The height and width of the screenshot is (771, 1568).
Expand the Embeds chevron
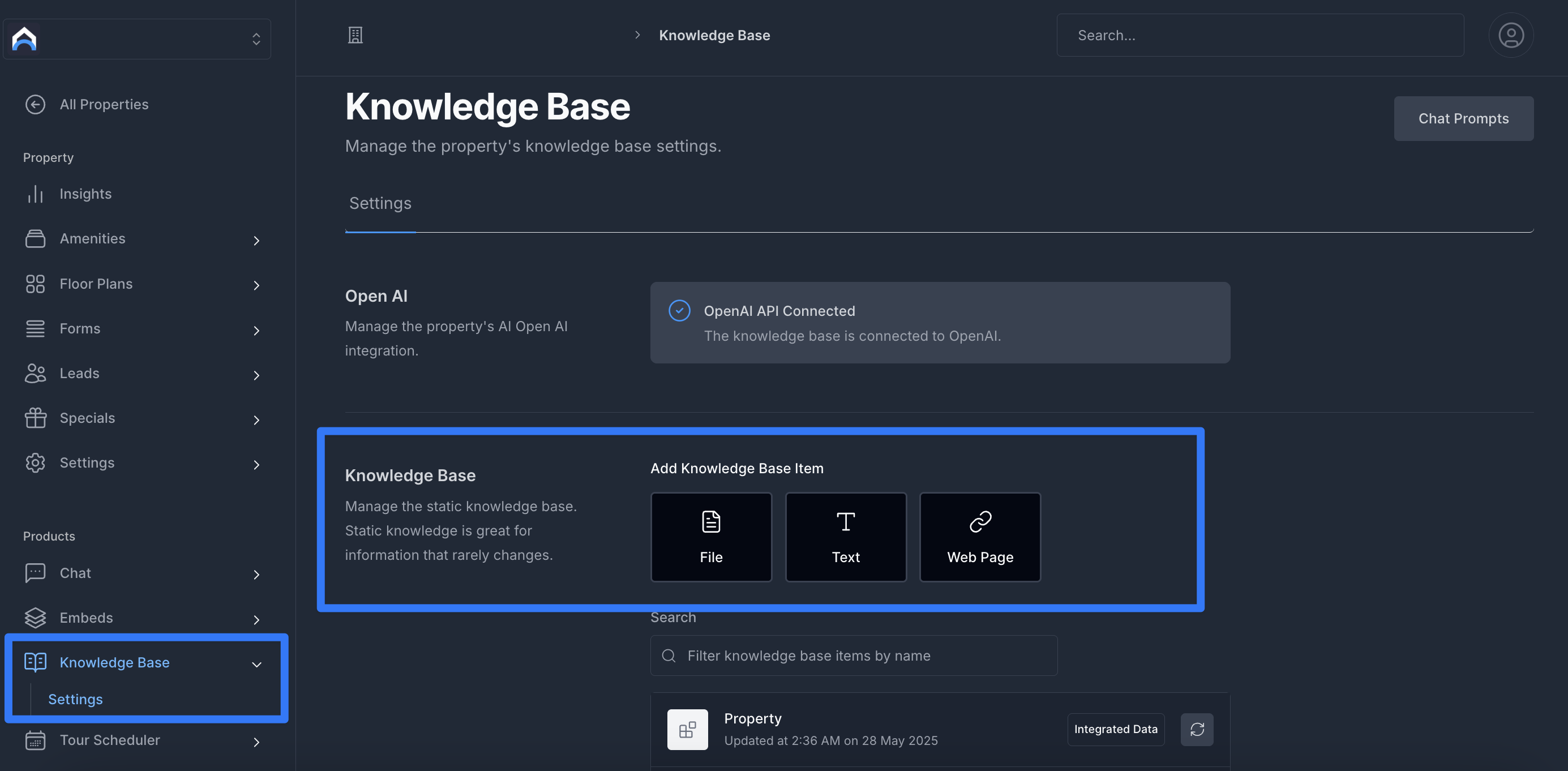(x=256, y=619)
